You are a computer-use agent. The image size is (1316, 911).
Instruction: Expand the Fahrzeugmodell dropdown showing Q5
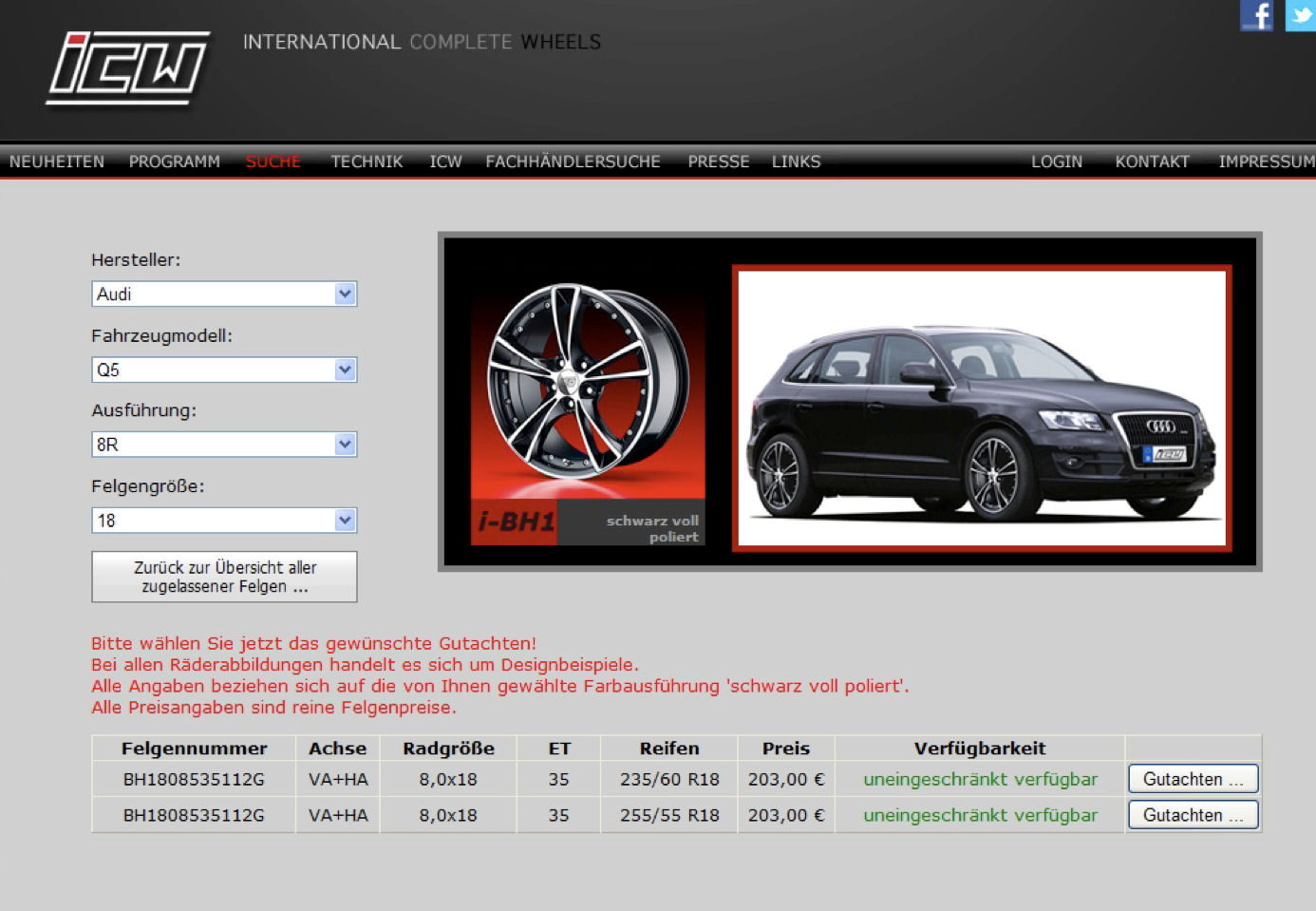224,370
